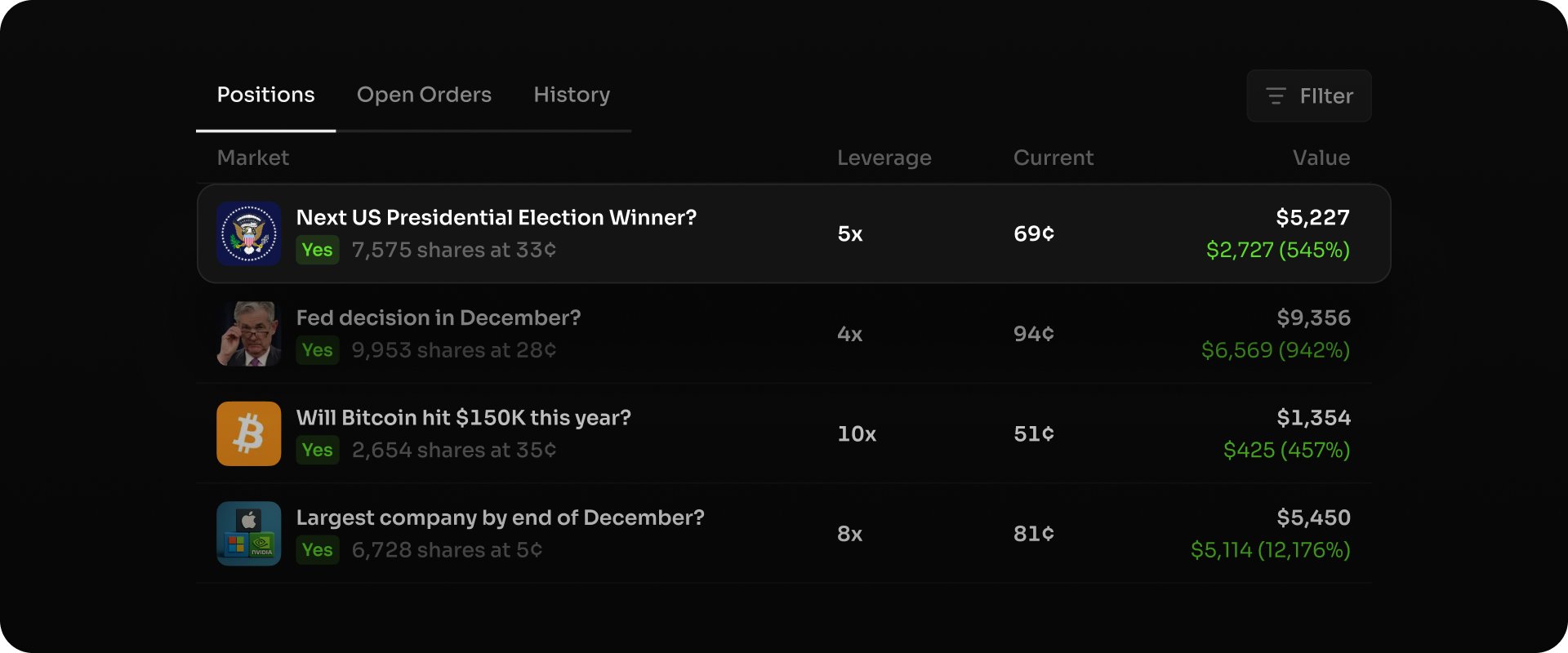Switch to the History tab
This screenshot has height=653, width=1568.
(x=572, y=95)
